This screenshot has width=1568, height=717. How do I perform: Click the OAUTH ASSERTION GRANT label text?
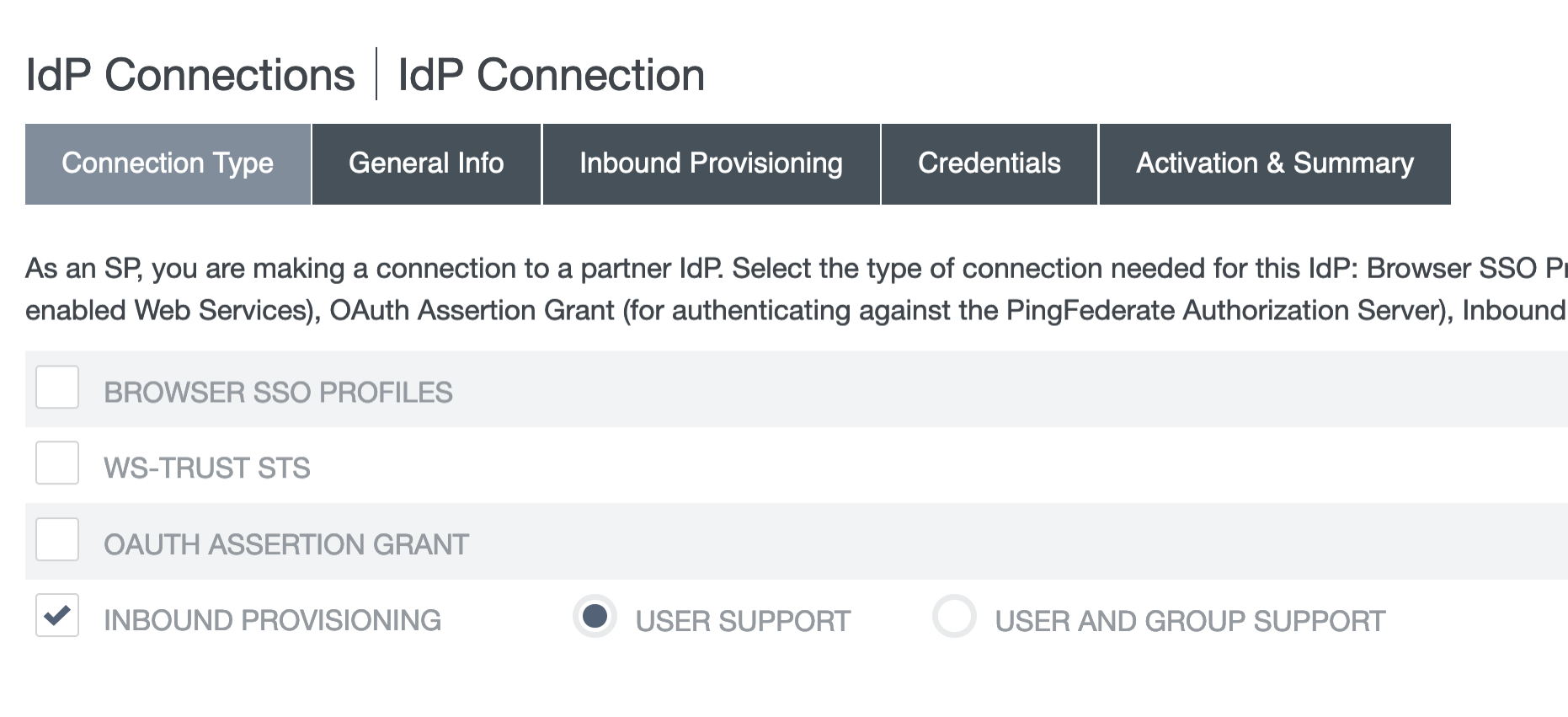point(286,545)
